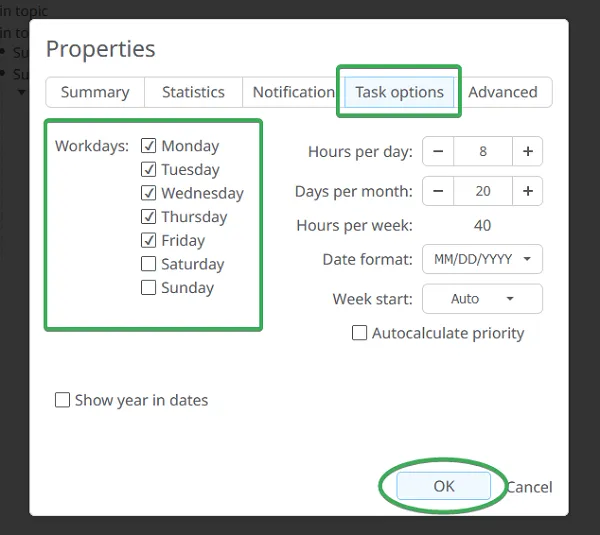Increase hours per day with plus button
Image resolution: width=600 pixels, height=535 pixels.
[x=527, y=152]
